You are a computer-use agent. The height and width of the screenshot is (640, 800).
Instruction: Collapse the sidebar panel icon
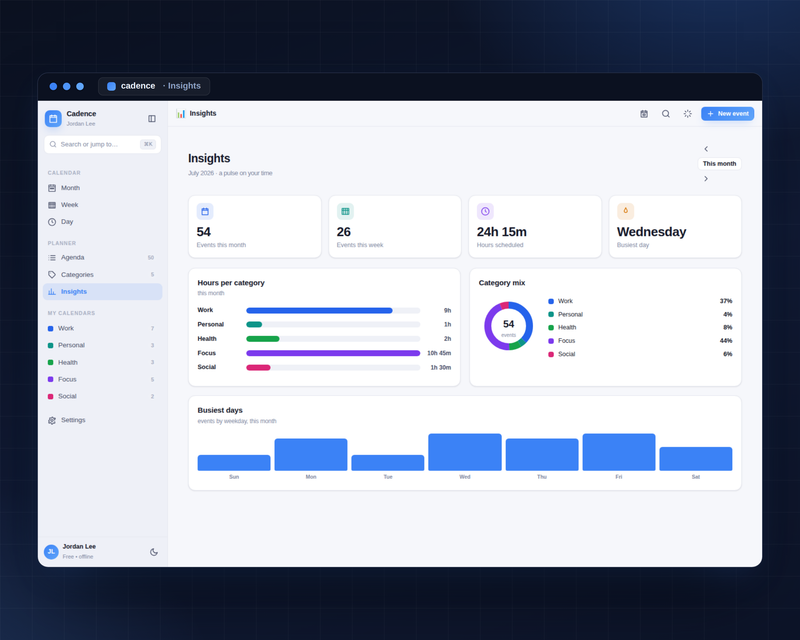tap(152, 118)
